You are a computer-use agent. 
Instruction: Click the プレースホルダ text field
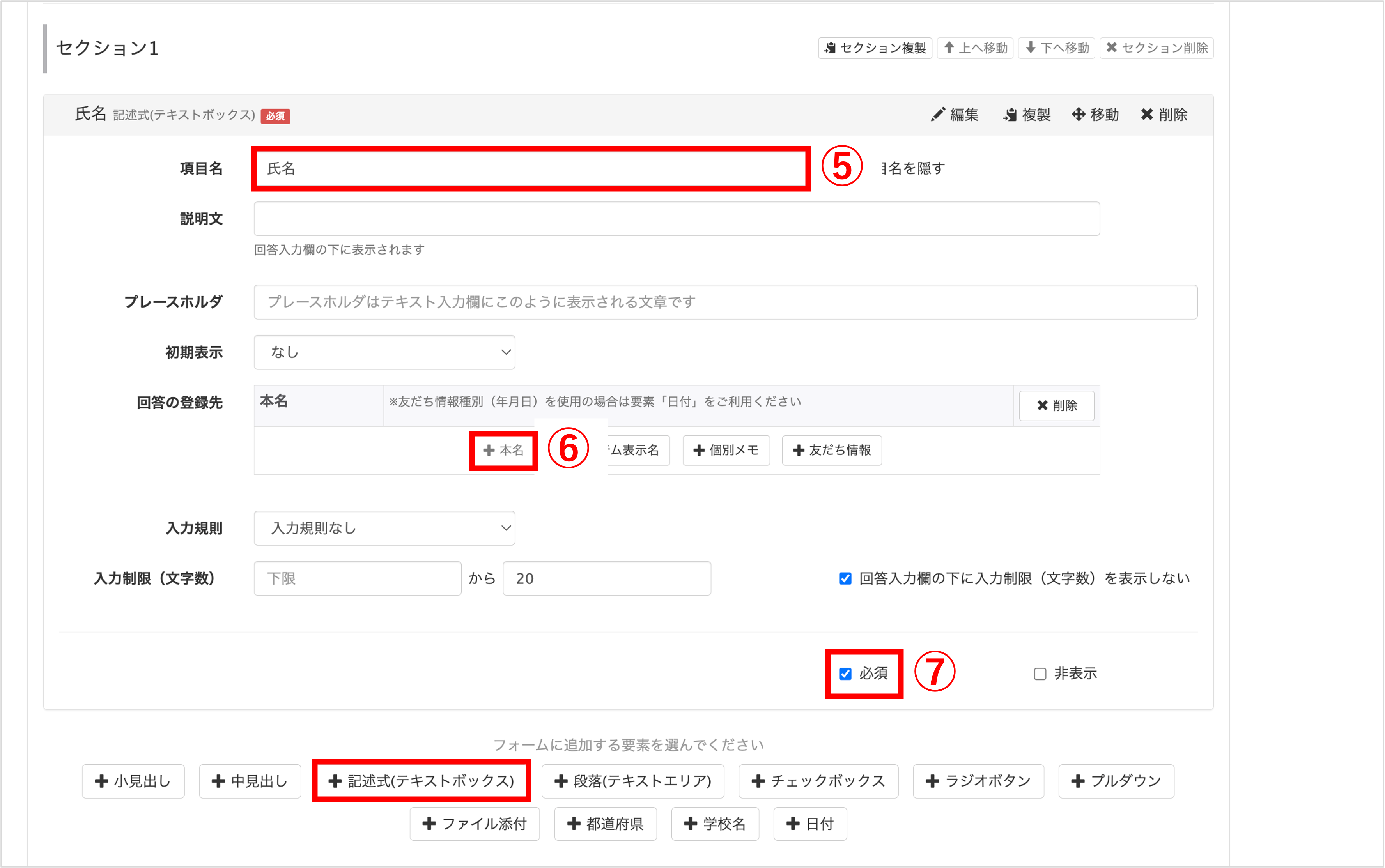pos(725,302)
